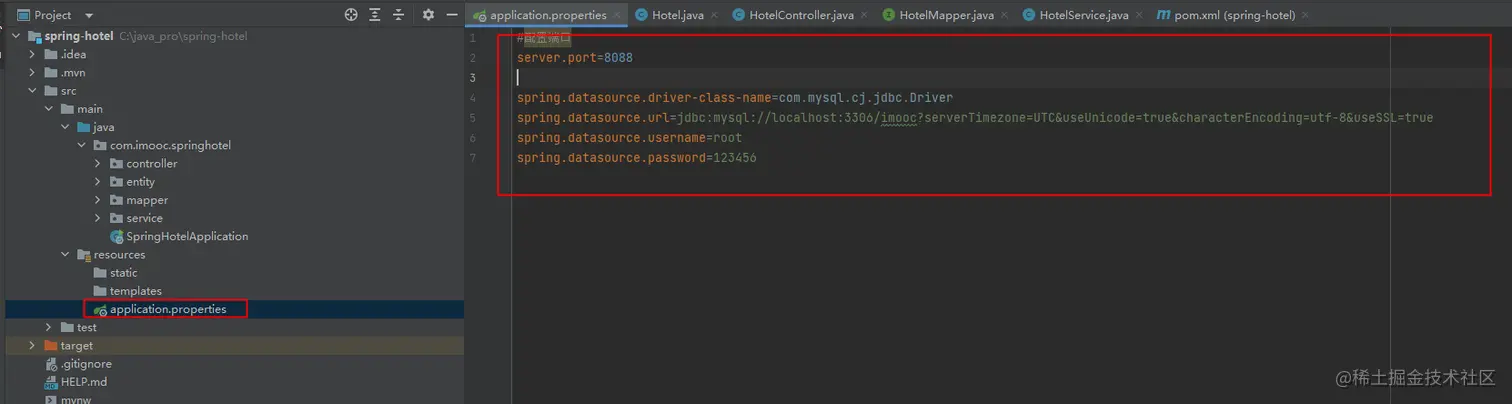Expand the entity package
1512x404 pixels.
pos(98,182)
